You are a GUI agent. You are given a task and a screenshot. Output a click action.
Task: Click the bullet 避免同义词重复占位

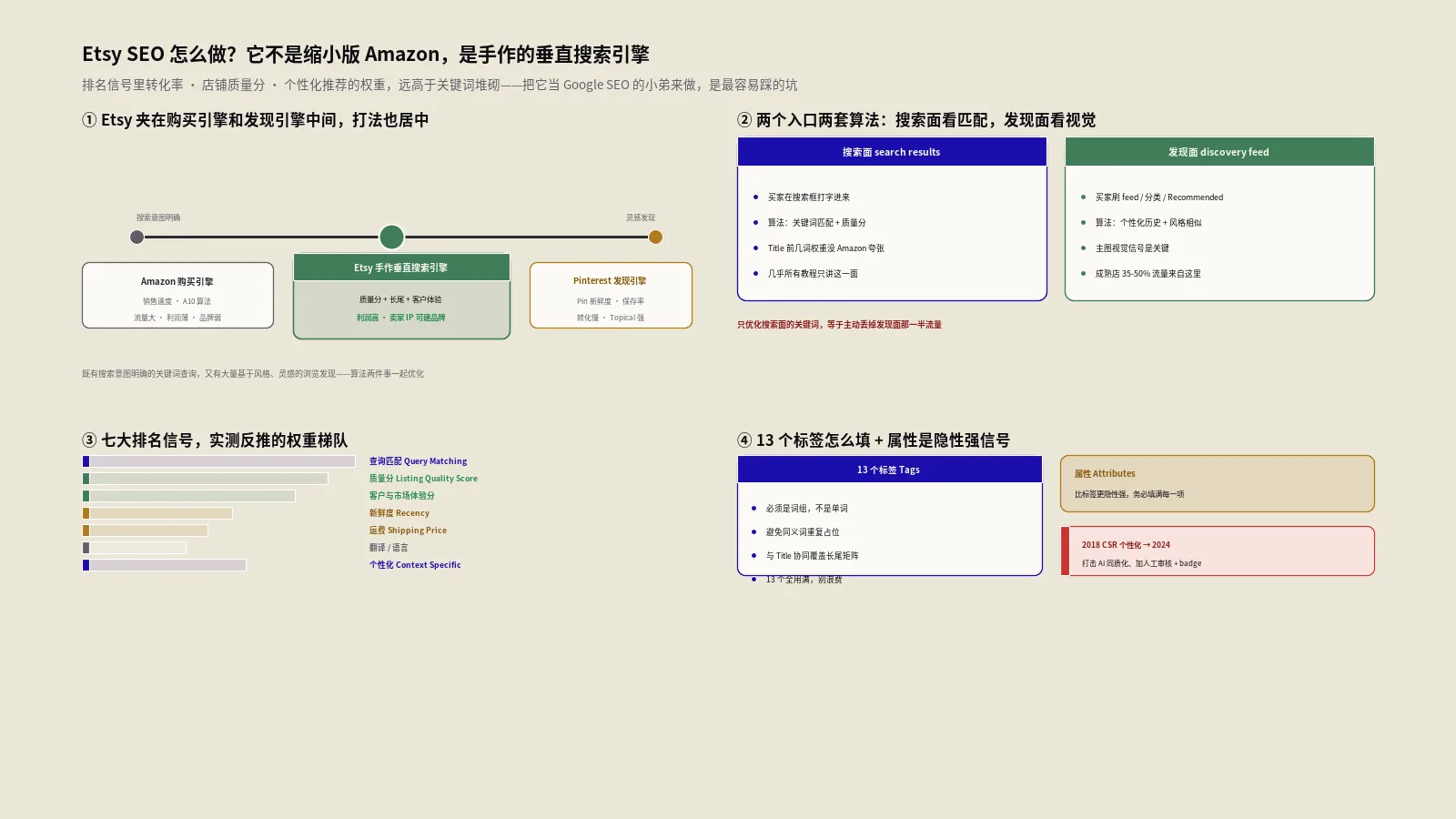(803, 532)
